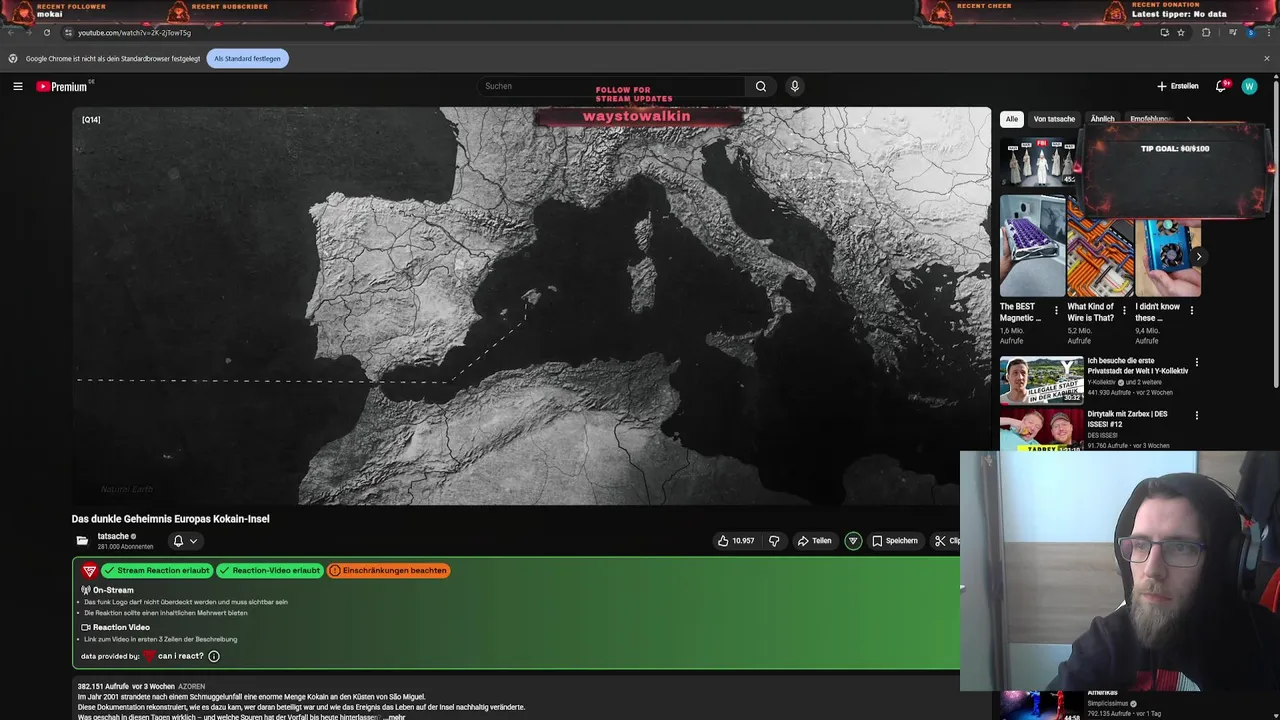This screenshot has width=1280, height=720.
Task: Share the video via Teilen
Action: point(814,541)
